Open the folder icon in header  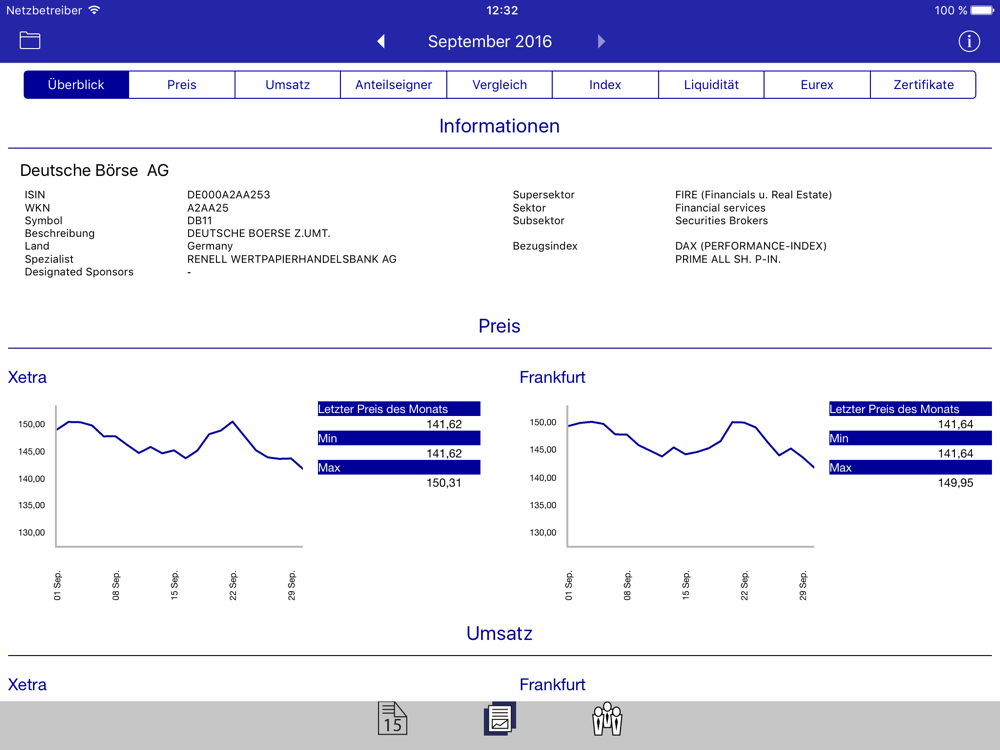30,41
